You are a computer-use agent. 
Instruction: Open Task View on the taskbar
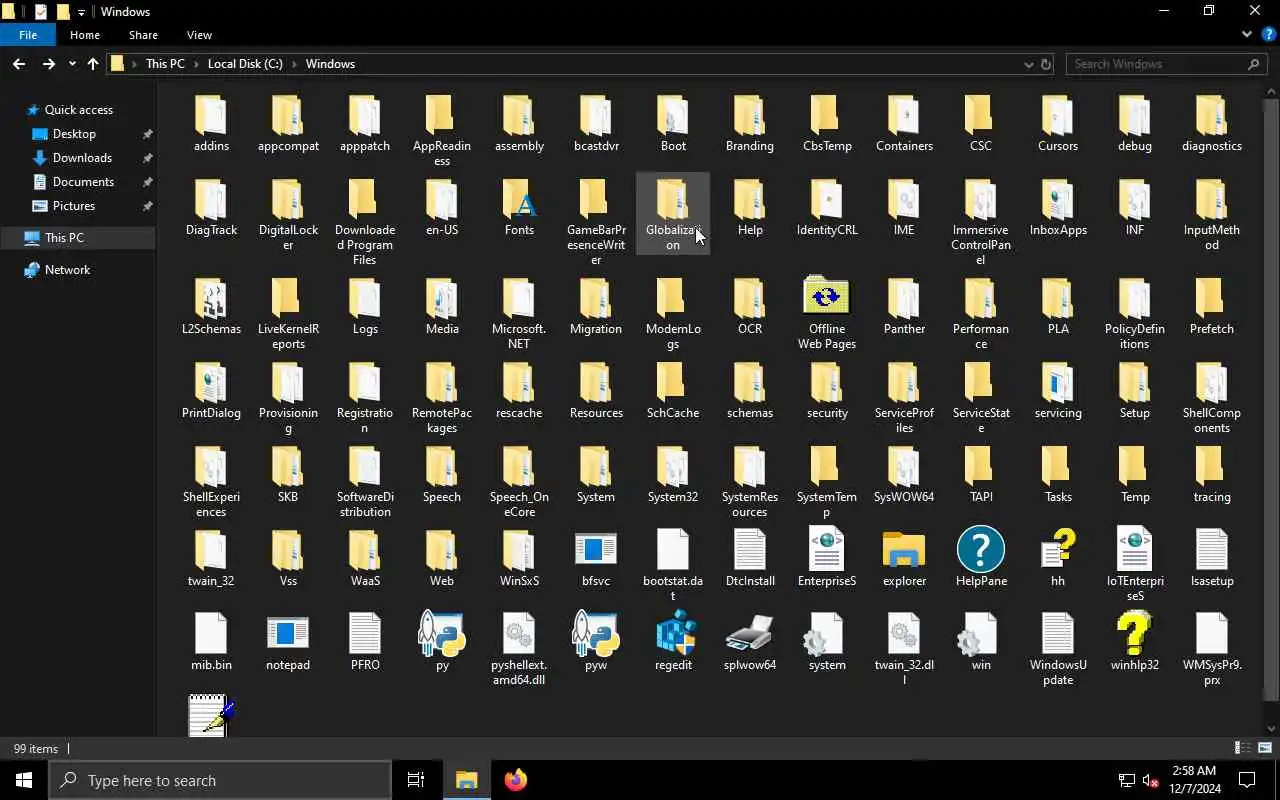pyautogui.click(x=416, y=780)
